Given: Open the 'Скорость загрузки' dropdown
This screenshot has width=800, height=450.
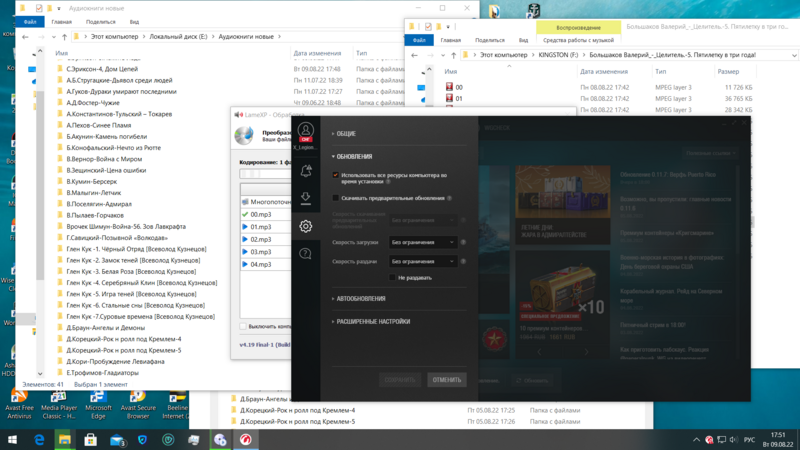Looking at the screenshot, I should [x=424, y=242].
